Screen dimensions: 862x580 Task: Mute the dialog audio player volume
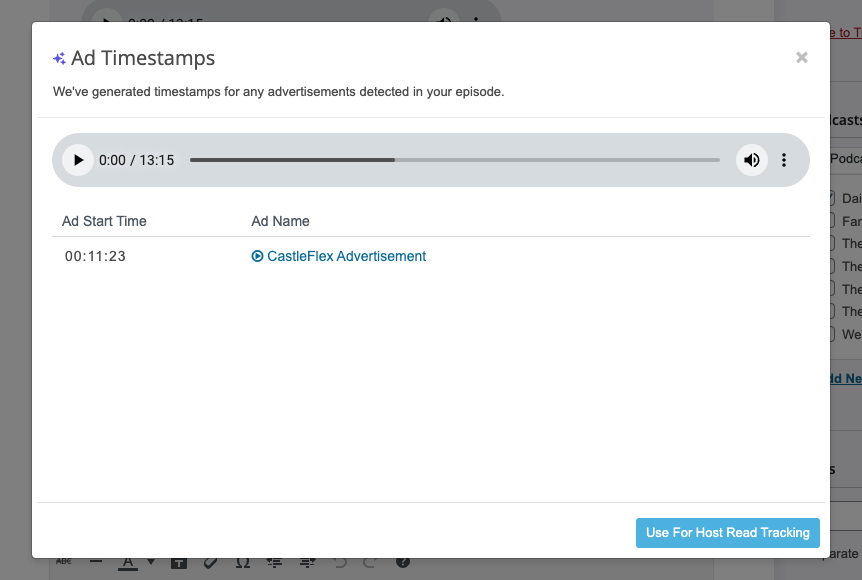(x=752, y=160)
